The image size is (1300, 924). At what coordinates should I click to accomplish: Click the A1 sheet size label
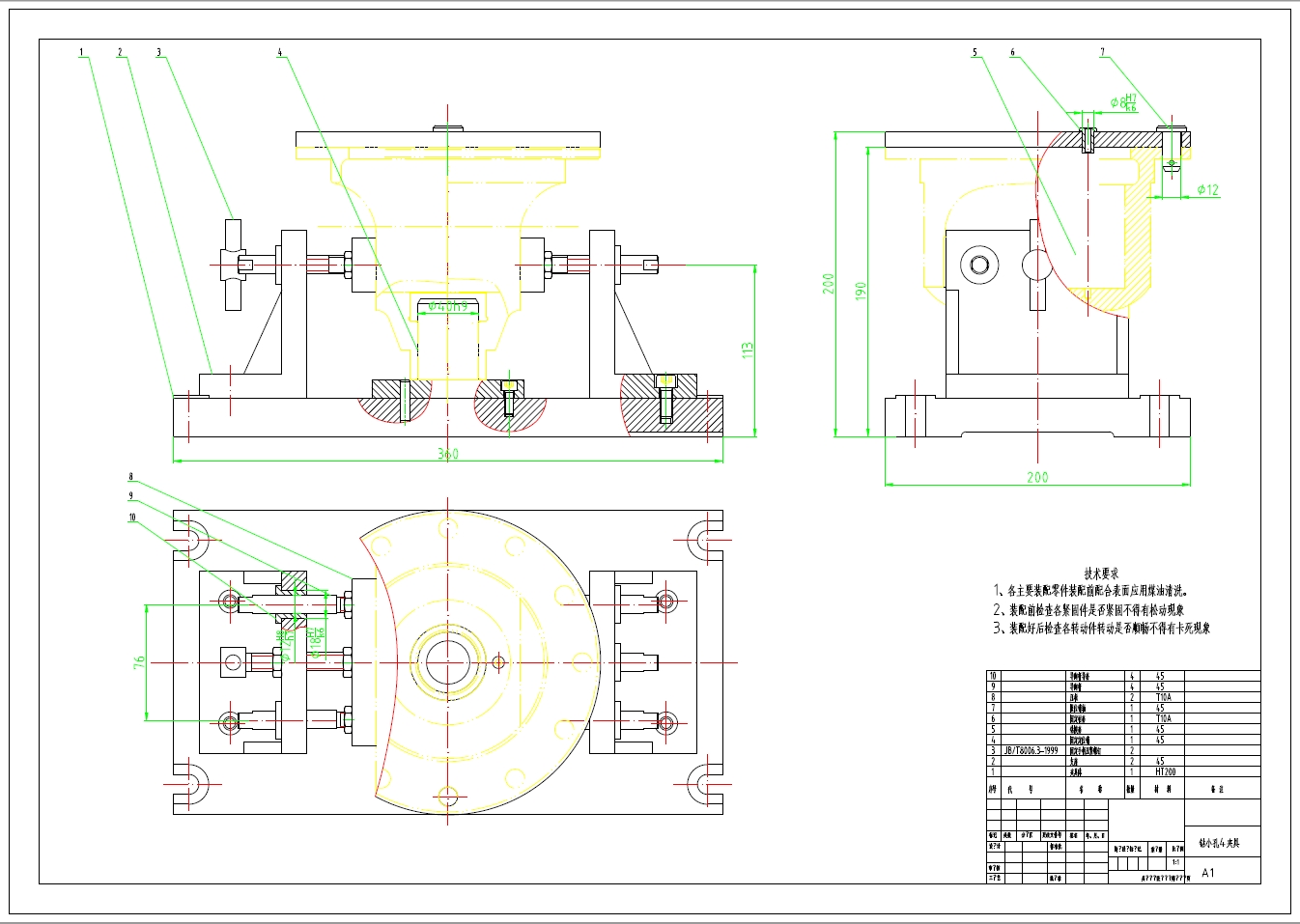[1208, 873]
